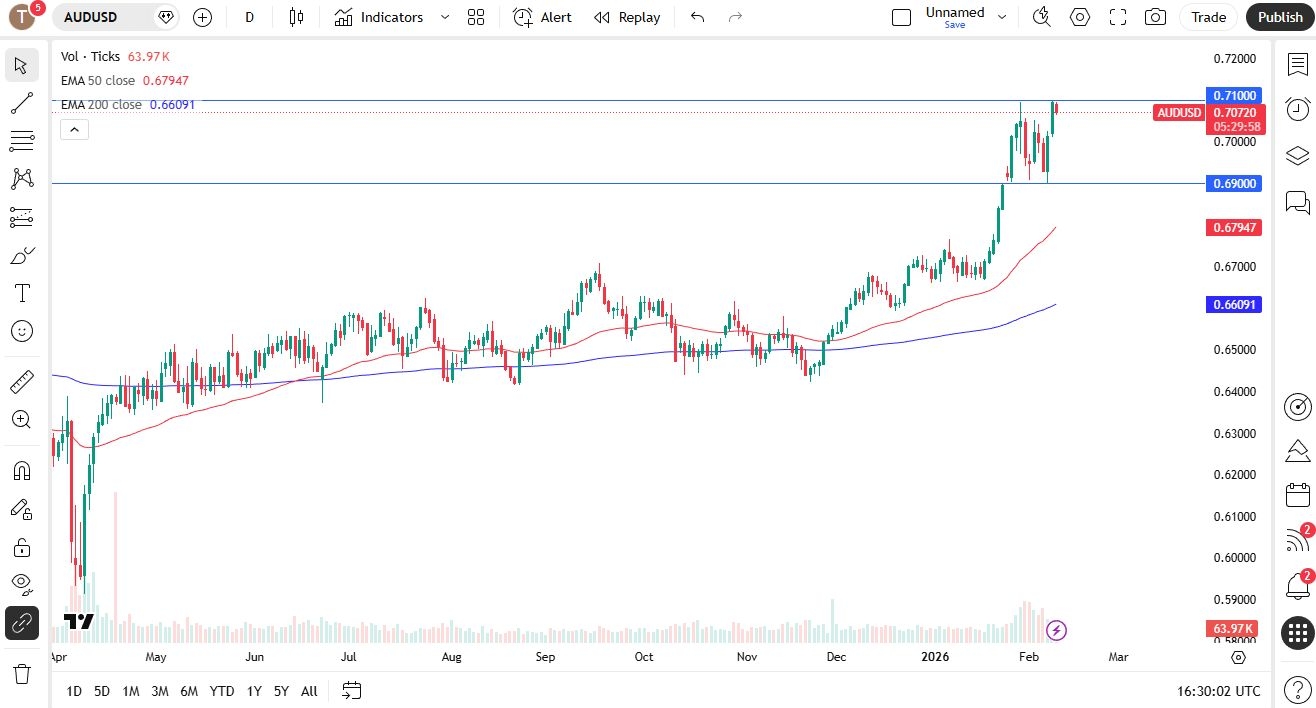The image size is (1316, 708).
Task: Hide all drawings with the eye toggle
Action: [22, 585]
